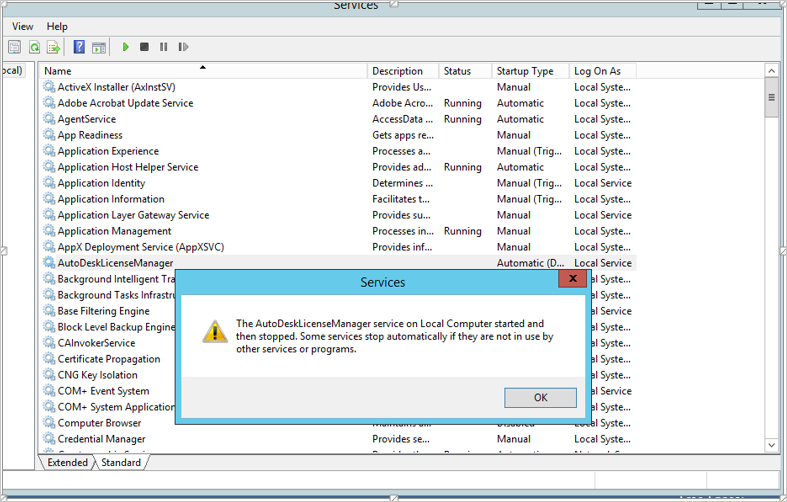
Task: Click 'Facilitates t...' description text
Action: [401, 199]
